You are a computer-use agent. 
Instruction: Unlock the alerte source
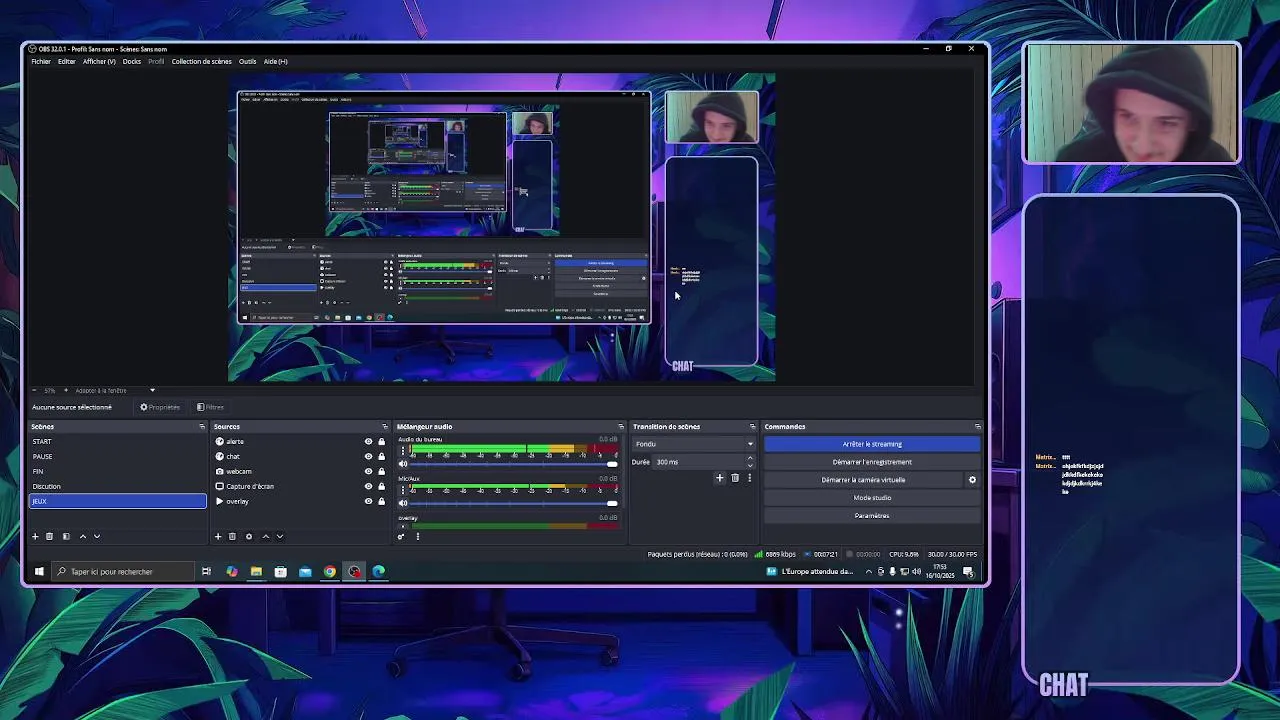coord(381,442)
